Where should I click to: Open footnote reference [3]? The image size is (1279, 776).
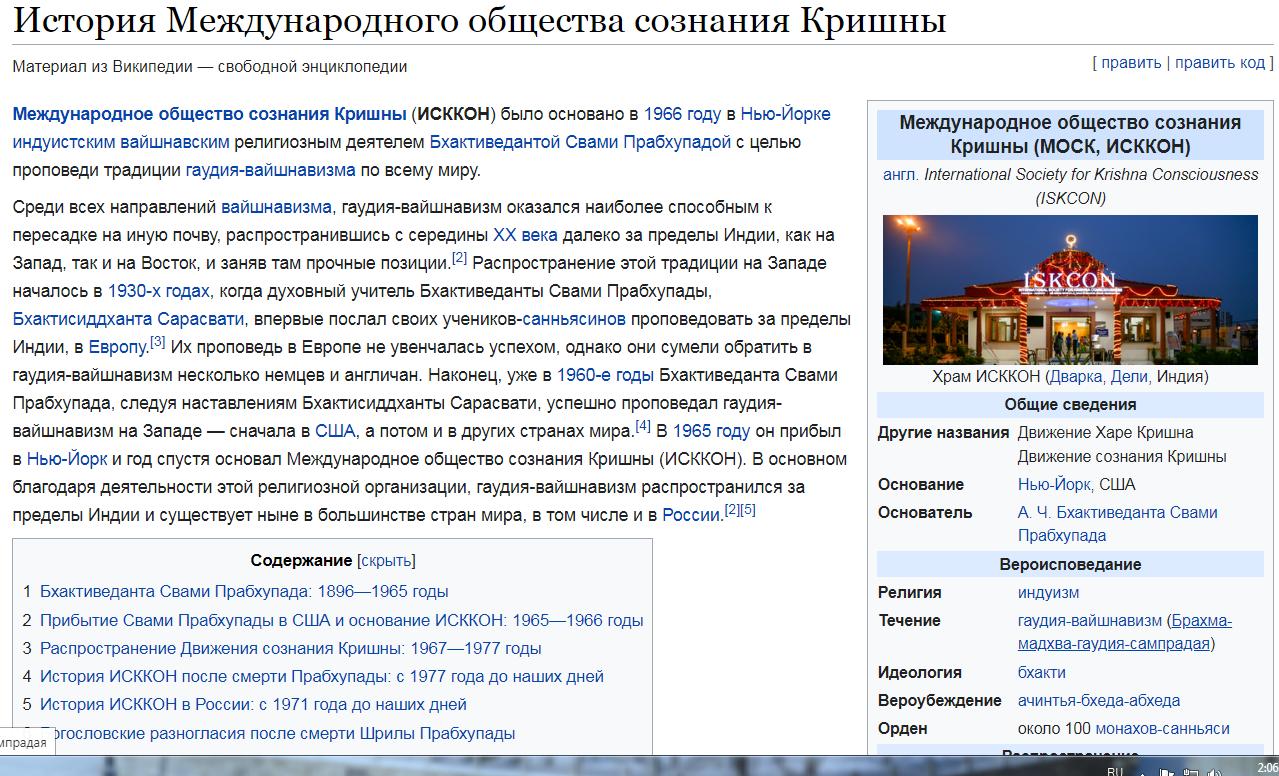pos(158,342)
